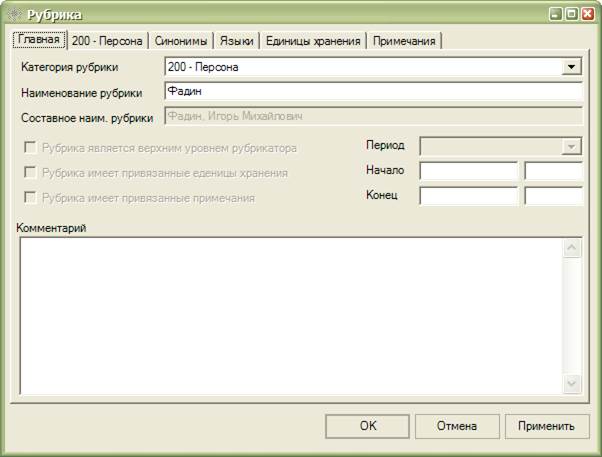Screen dimensions: 602x457
Task: Toggle the верхним уровнем рубрикатора checkbox
Action: tap(30, 148)
